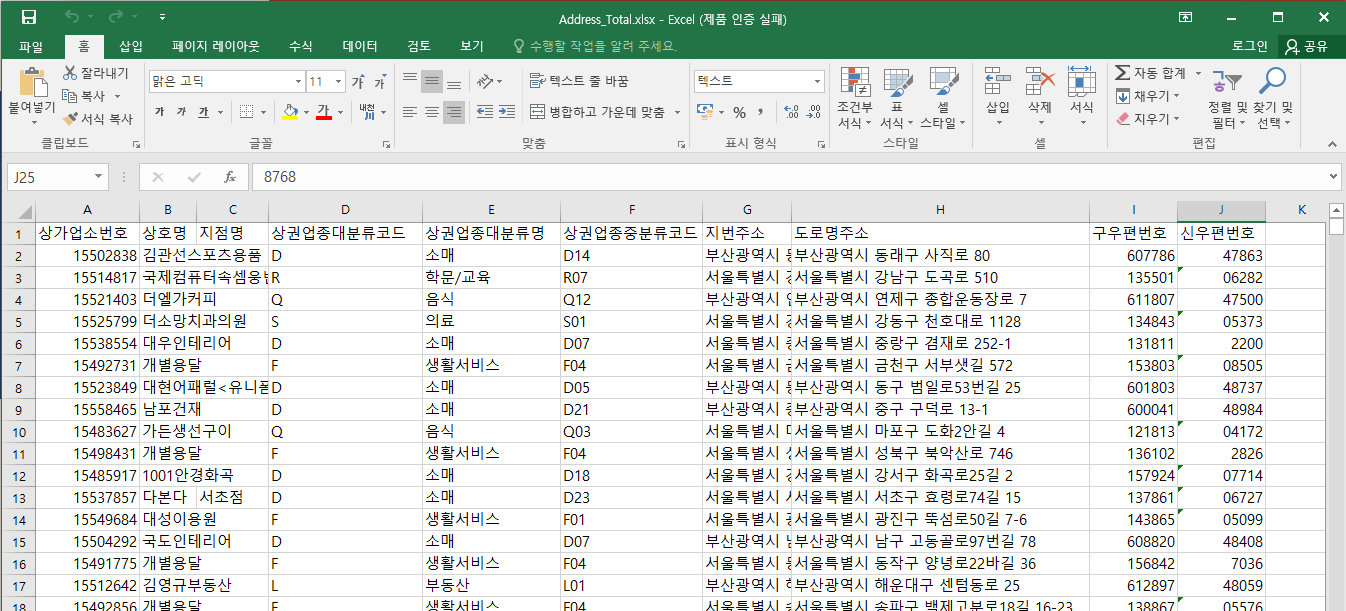Click the Redo arrow icon
Screen dimensions: 1346x611
[115, 18]
